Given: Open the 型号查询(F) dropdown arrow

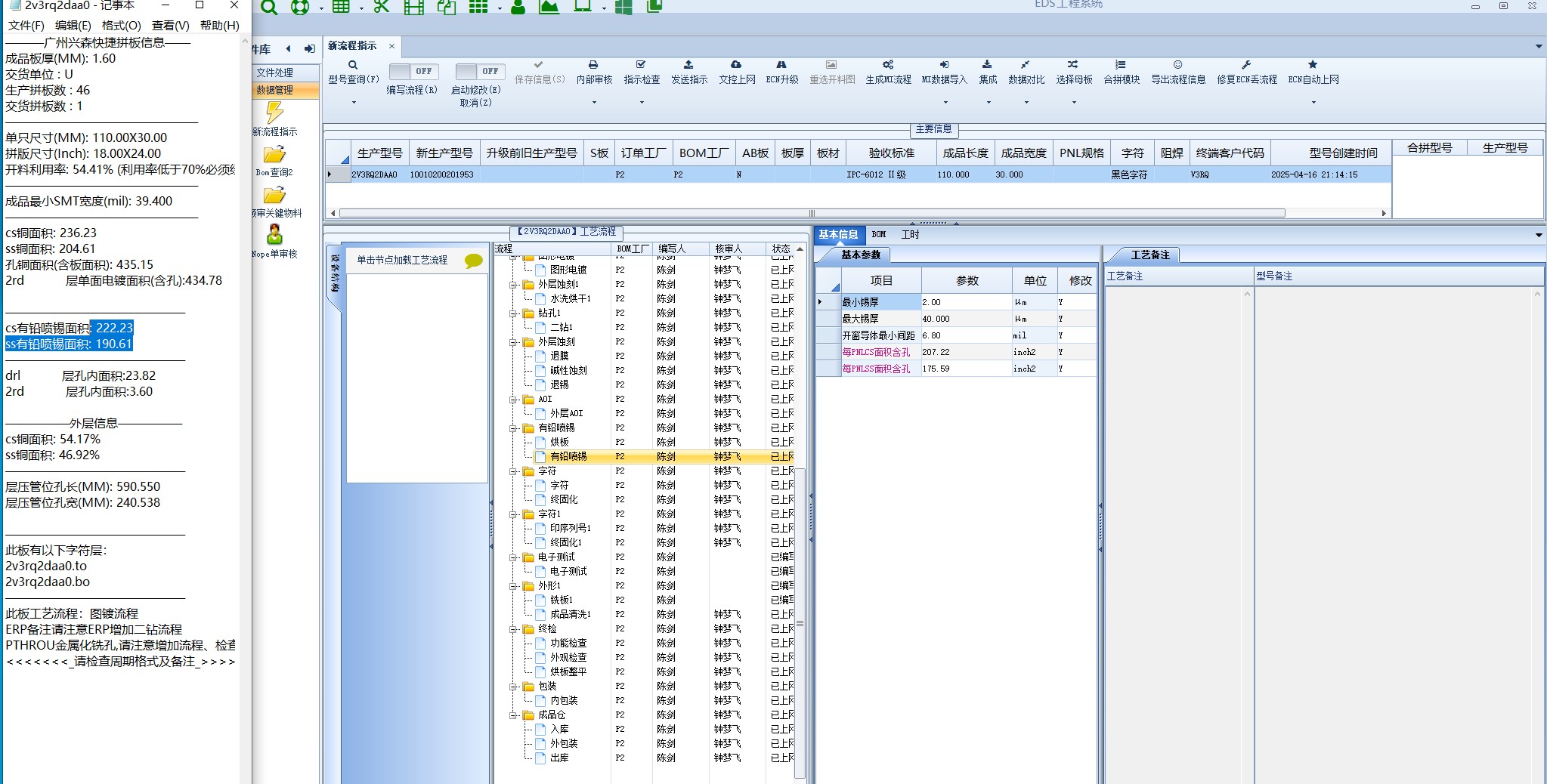Looking at the screenshot, I should click(x=353, y=103).
